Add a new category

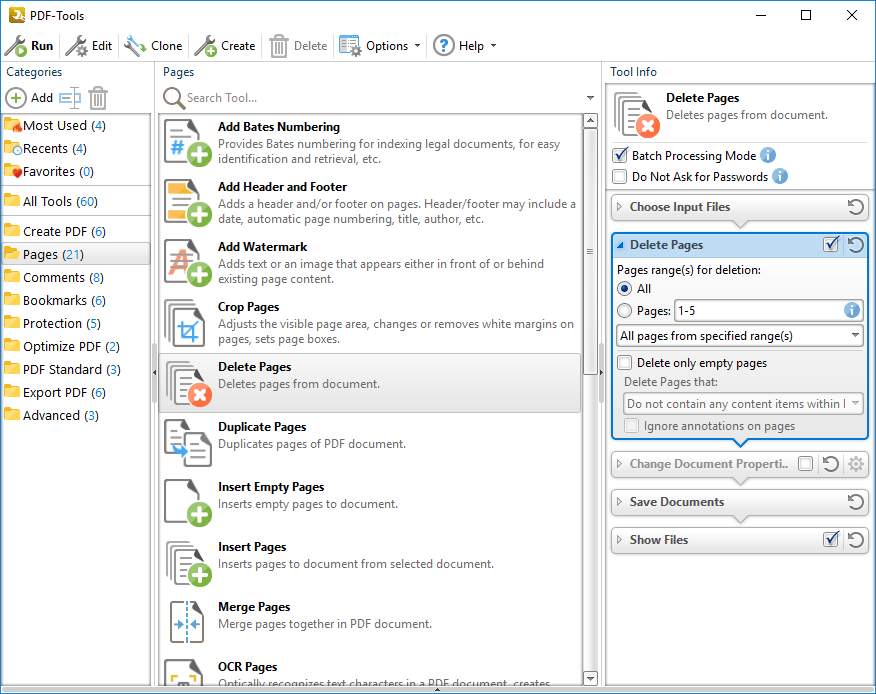point(29,98)
